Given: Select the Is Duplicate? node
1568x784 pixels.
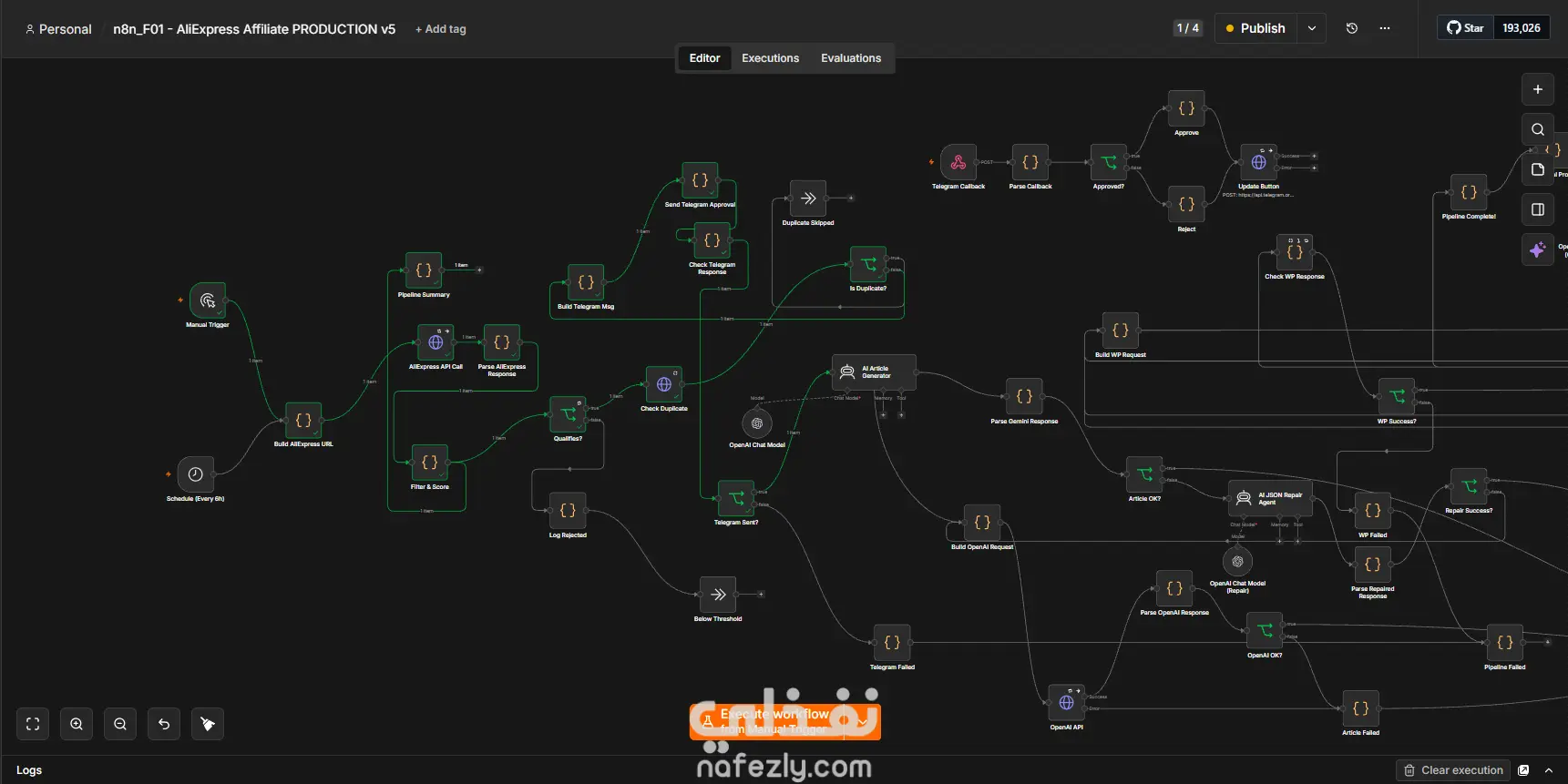Looking at the screenshot, I should click(x=868, y=264).
